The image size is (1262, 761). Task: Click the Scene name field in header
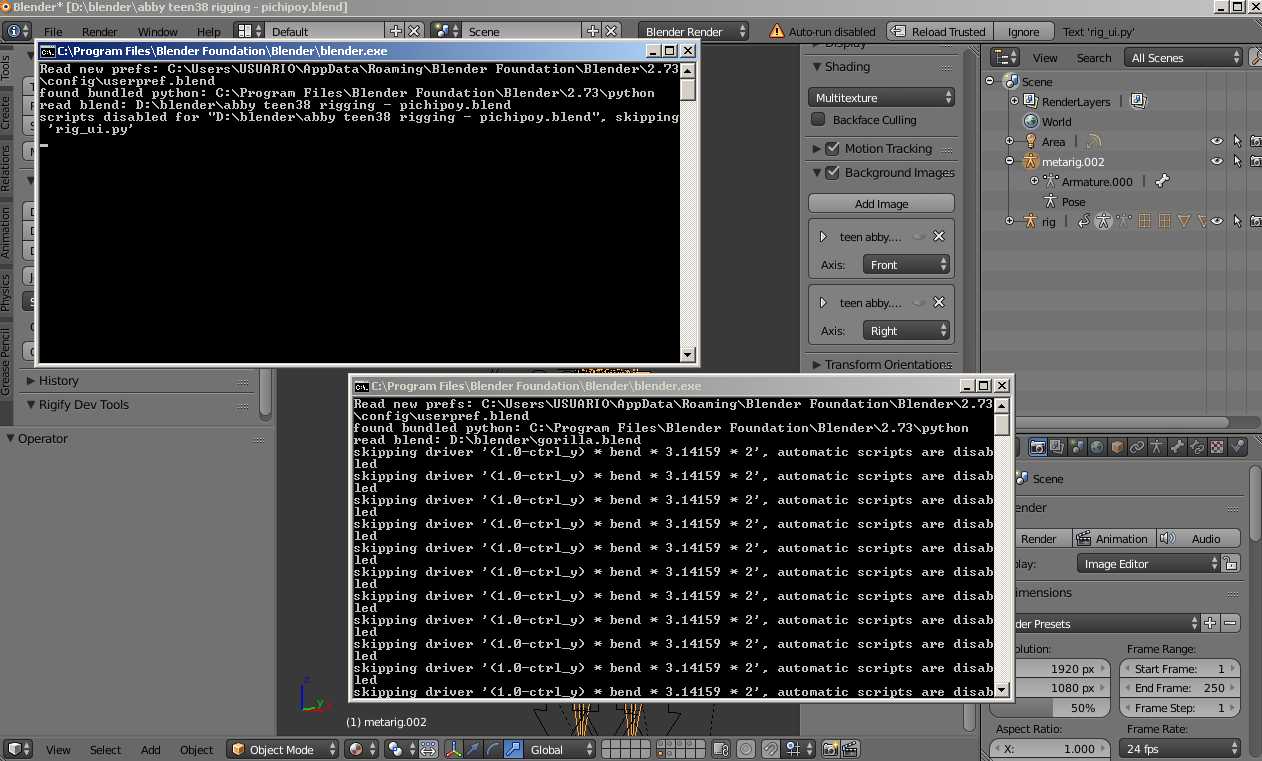coord(521,32)
